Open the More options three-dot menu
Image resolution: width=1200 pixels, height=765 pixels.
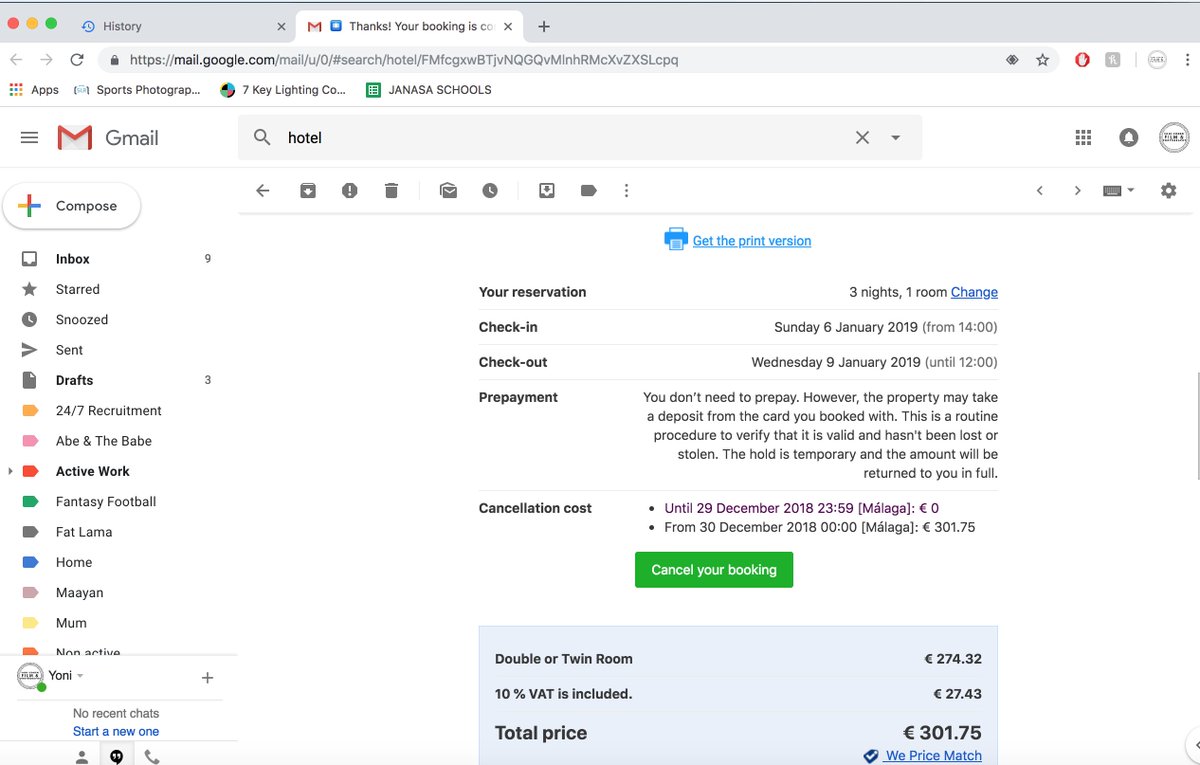point(626,190)
